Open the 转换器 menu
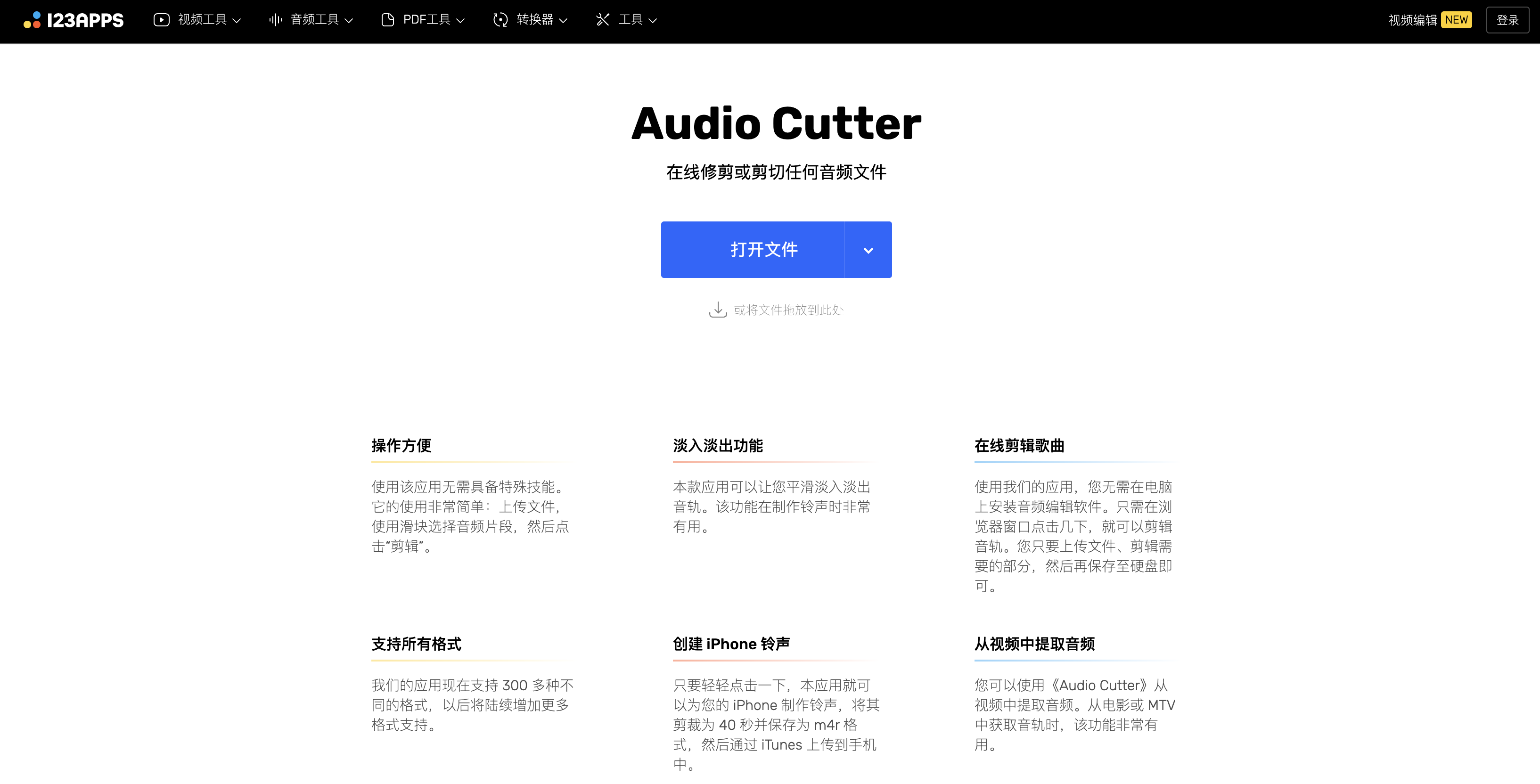The height and width of the screenshot is (784, 1540). coord(530,20)
